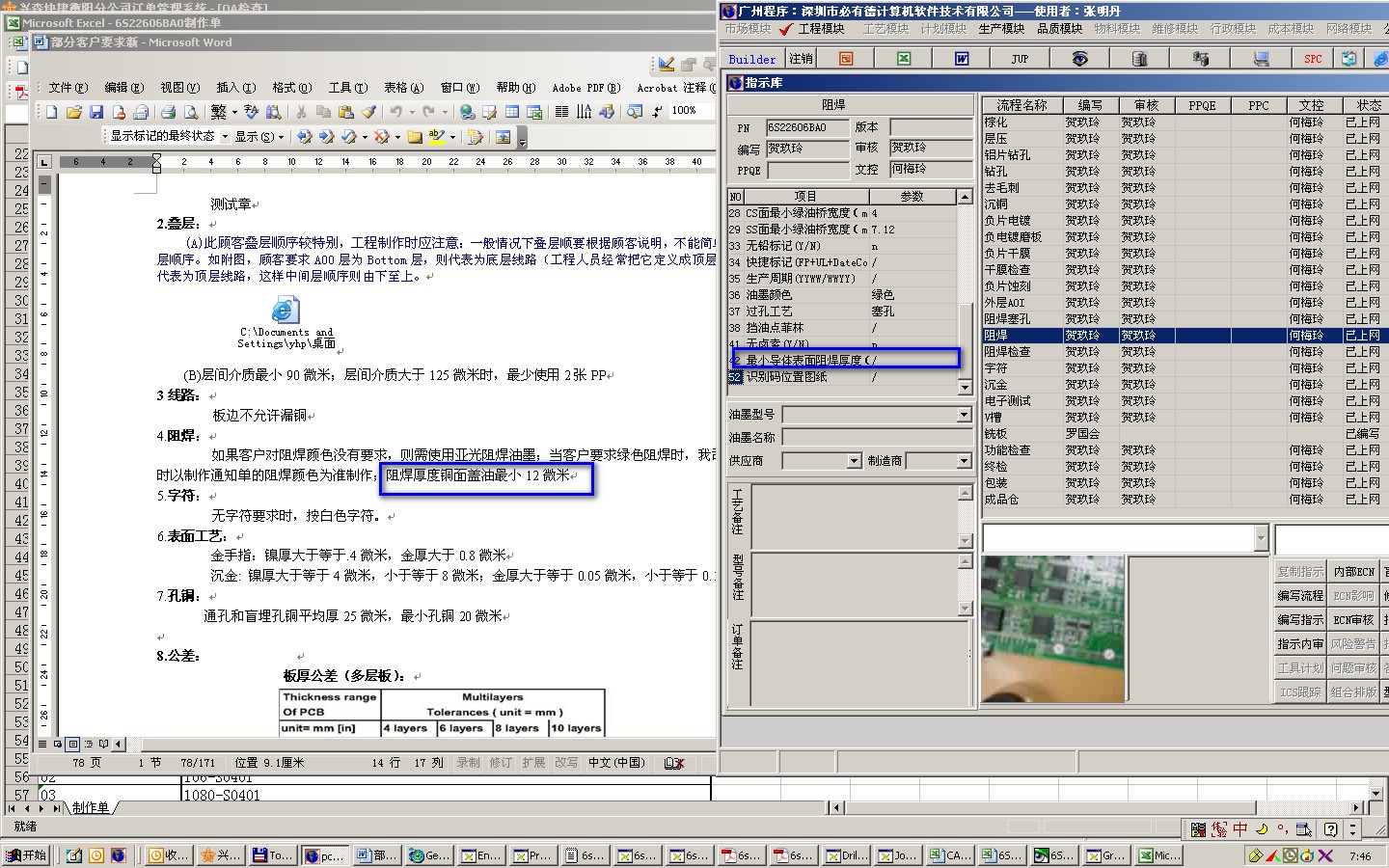Click the 油墨名称 input field
The image size is (1389, 868).
tap(876, 438)
